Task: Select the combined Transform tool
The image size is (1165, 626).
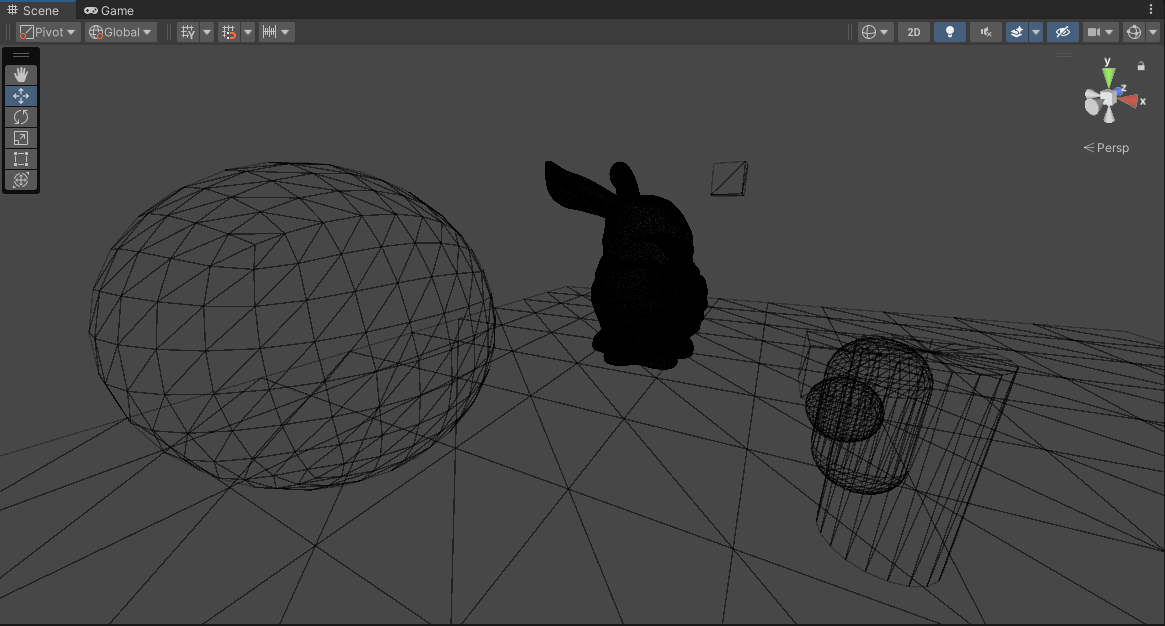Action: tap(20, 180)
